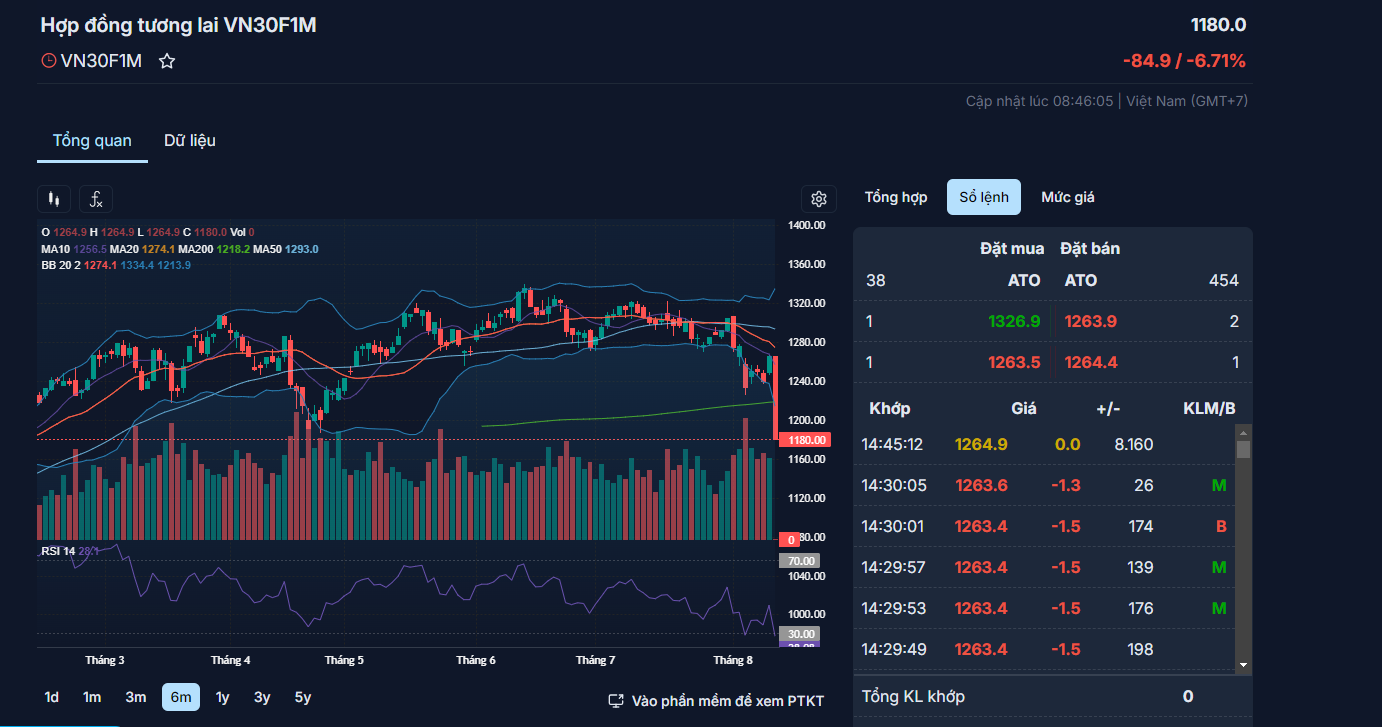This screenshot has height=727, width=1382.
Task: Open the Tổng hợp panel tab
Action: 896,197
